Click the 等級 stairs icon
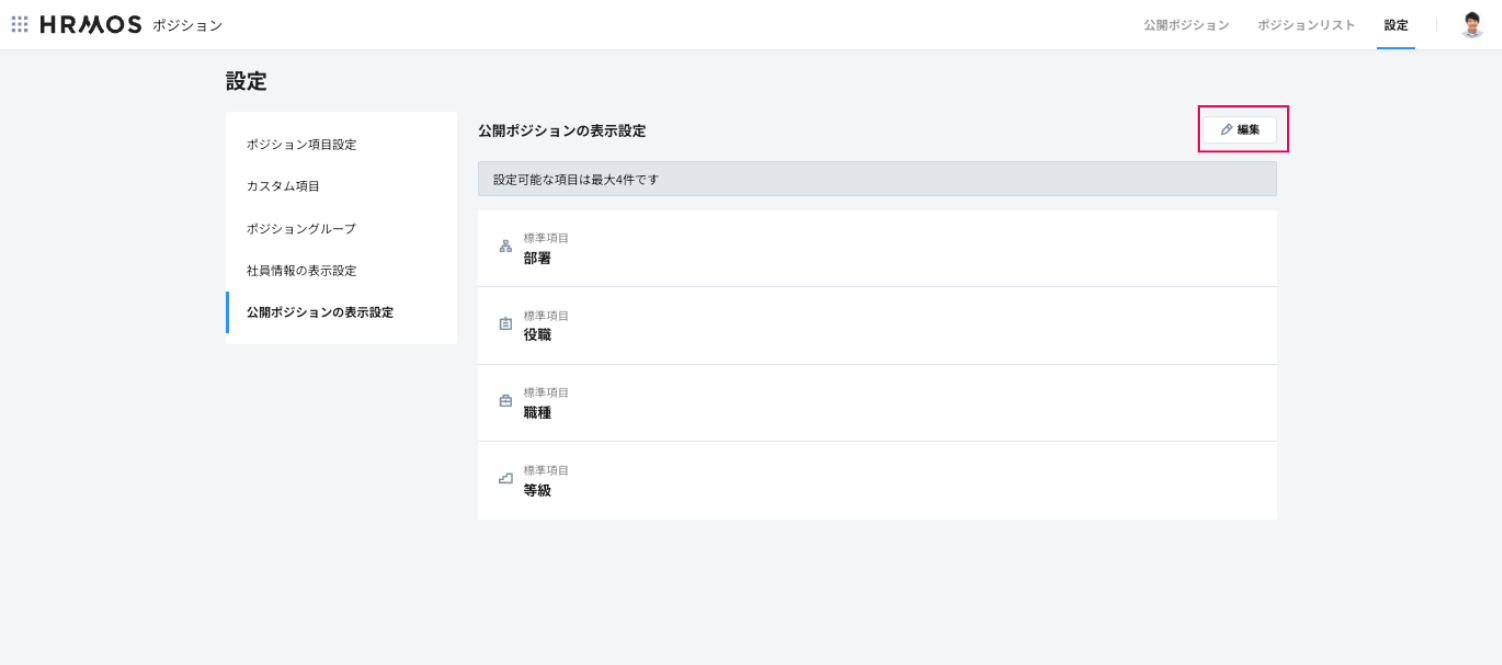Image resolution: width=1502 pixels, height=665 pixels. 505,479
